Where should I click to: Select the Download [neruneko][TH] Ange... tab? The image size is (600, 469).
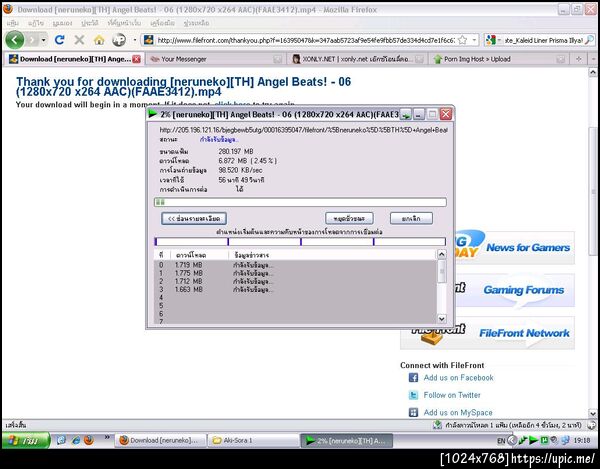pyautogui.click(x=75, y=59)
